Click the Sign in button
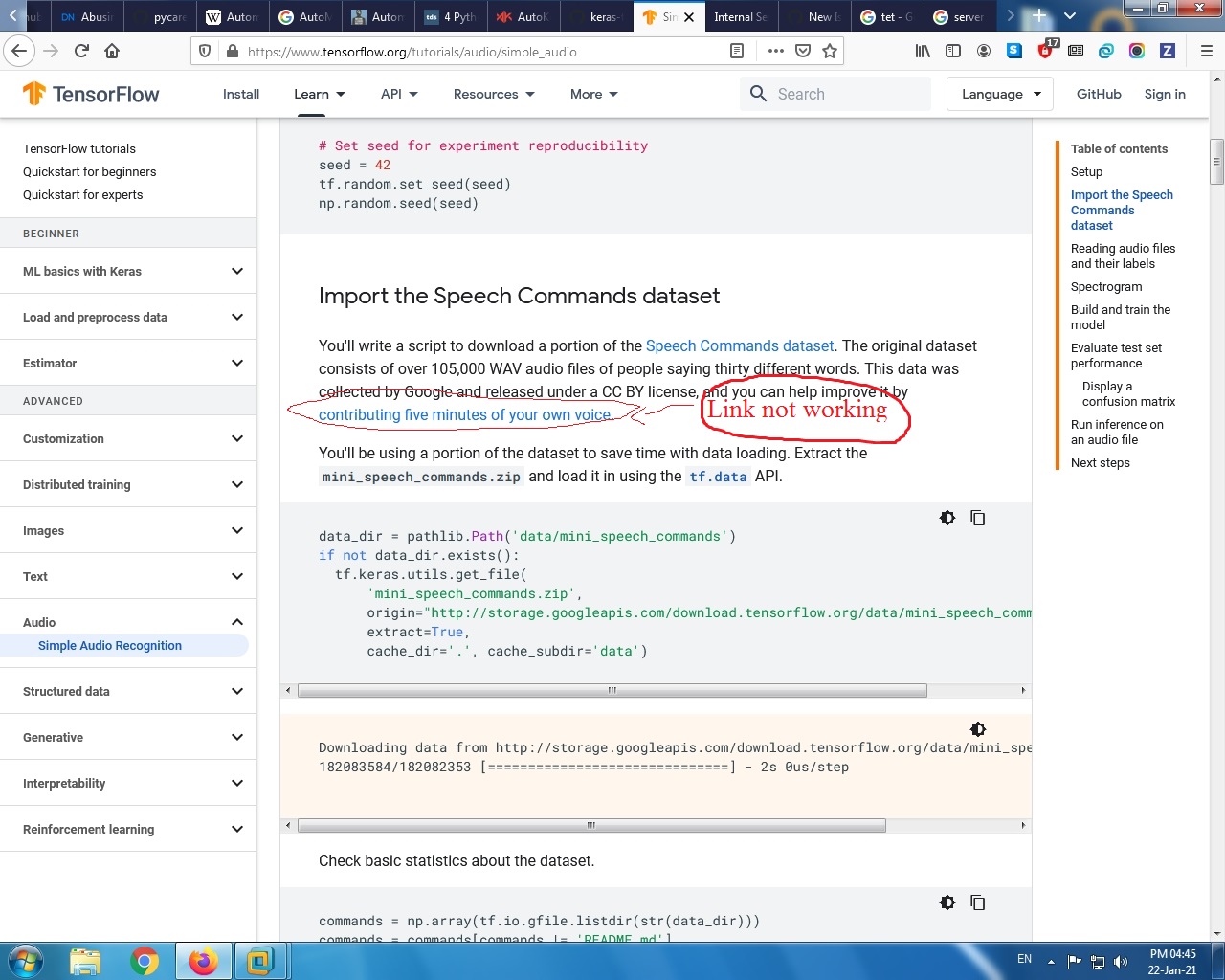1225x980 pixels. pyautogui.click(x=1164, y=93)
